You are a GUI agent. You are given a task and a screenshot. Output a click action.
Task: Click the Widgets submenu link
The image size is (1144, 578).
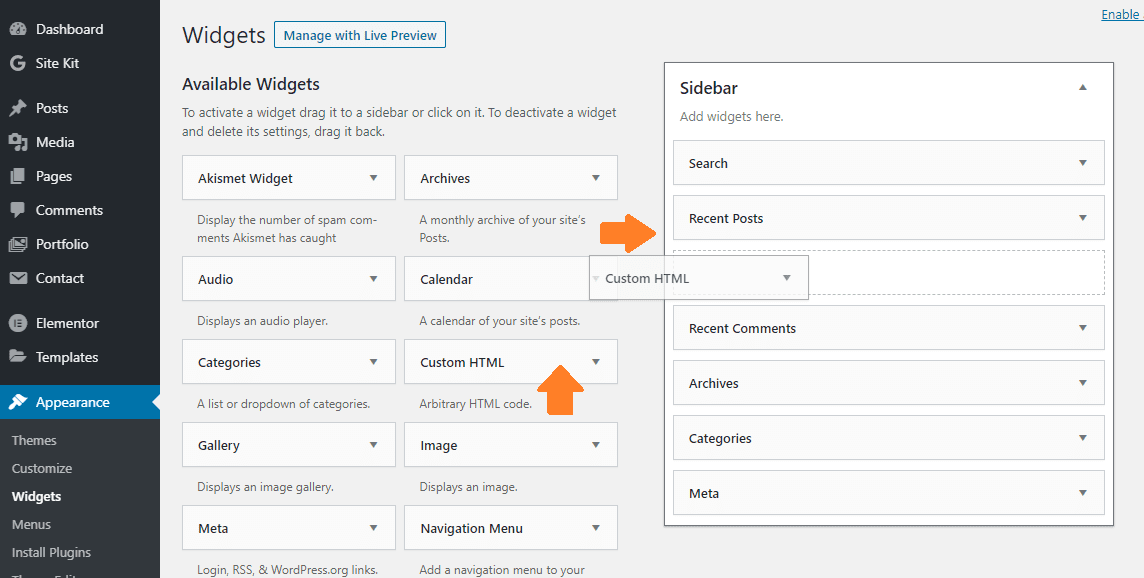[x=36, y=496]
